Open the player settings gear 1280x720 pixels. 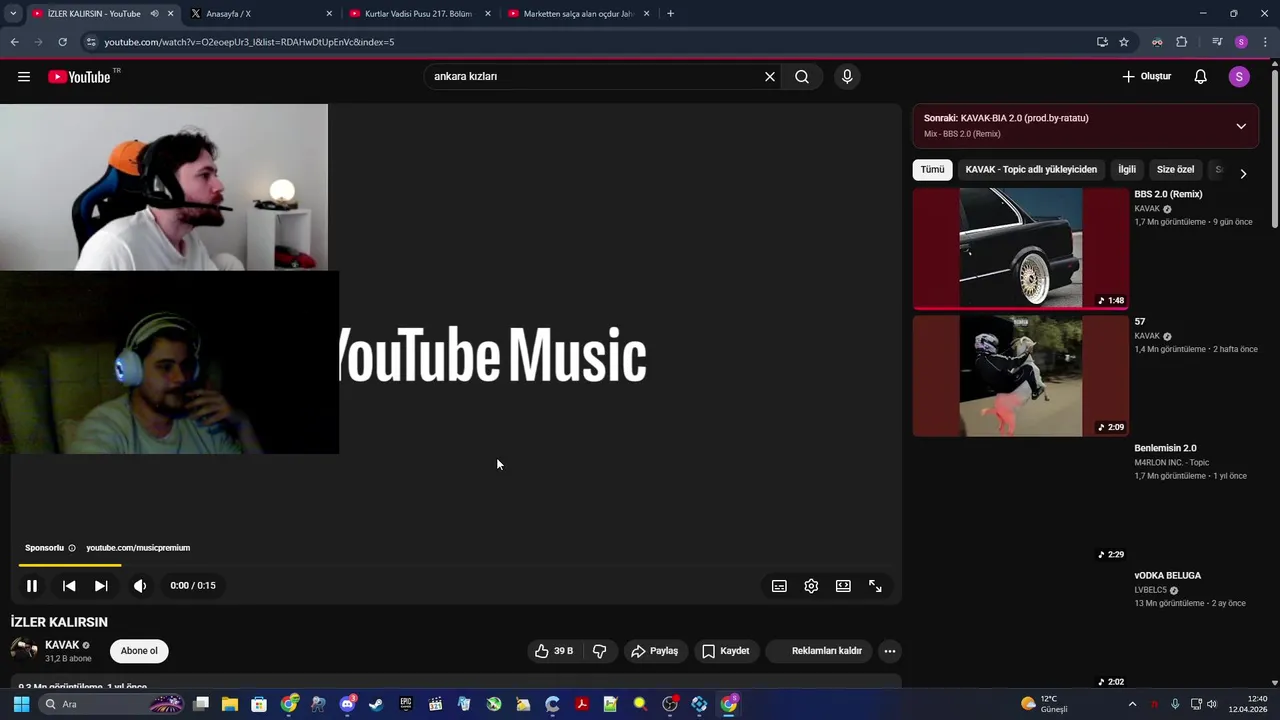coord(811,586)
